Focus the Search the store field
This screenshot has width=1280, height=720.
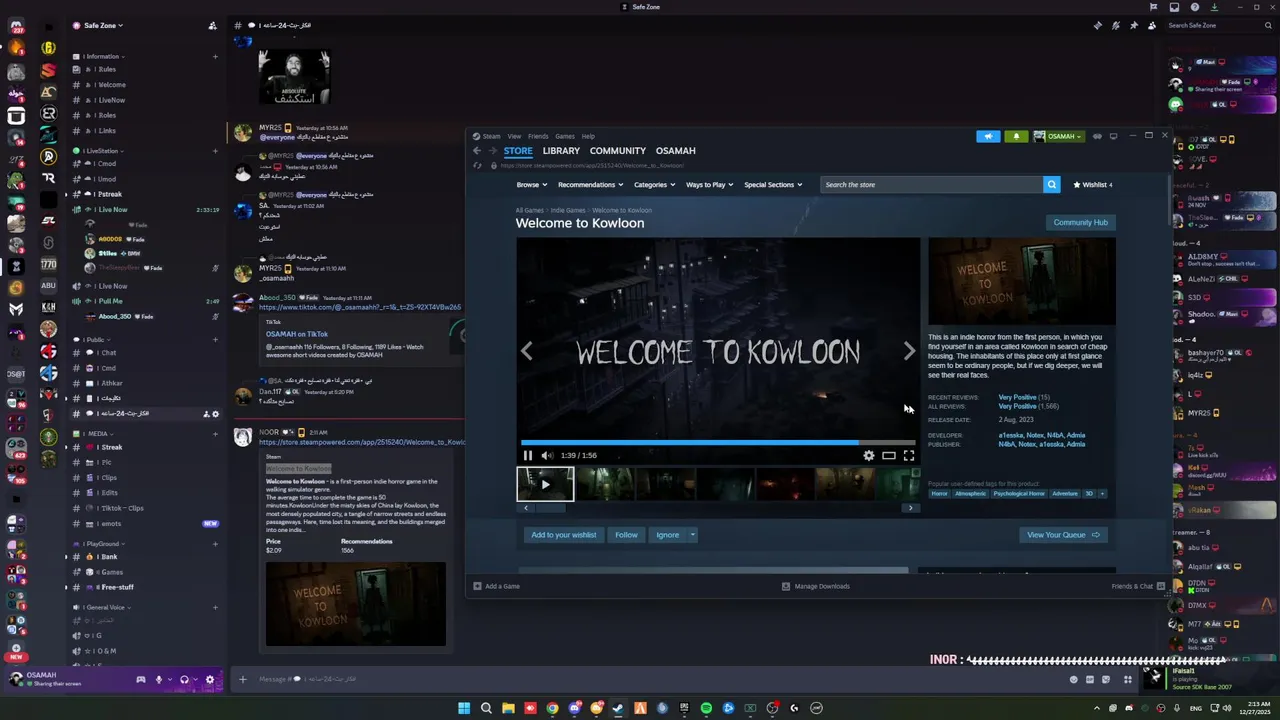coord(931,185)
